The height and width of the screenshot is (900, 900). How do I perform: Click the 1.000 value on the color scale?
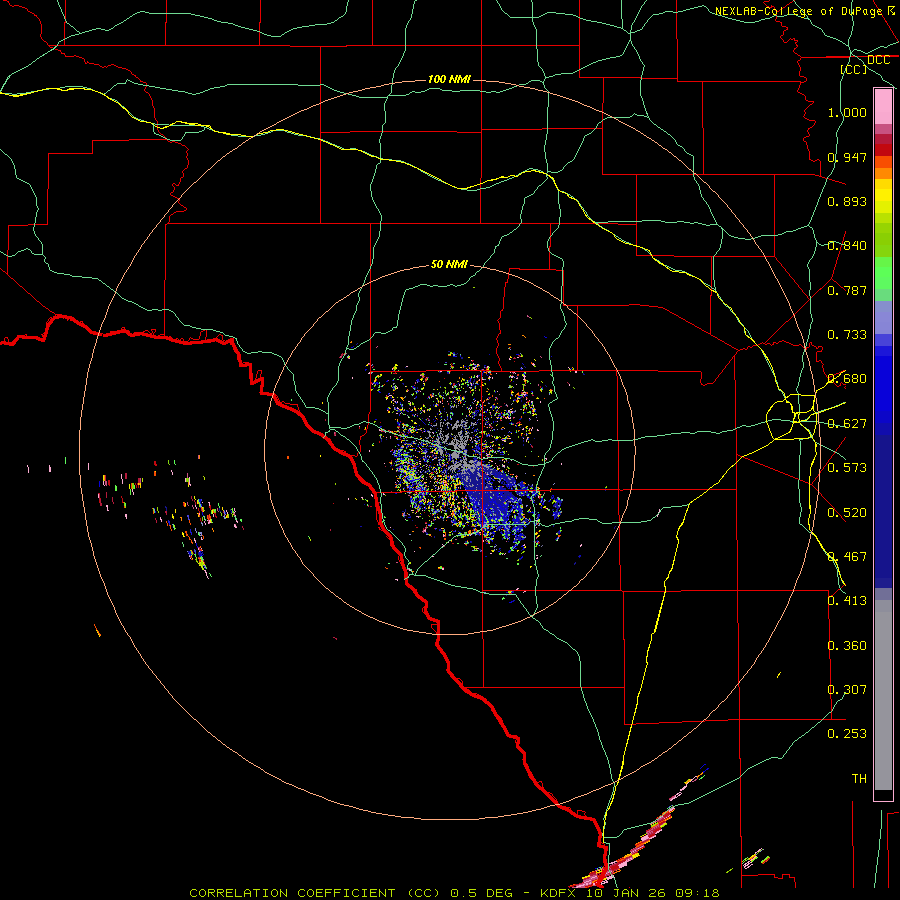[847, 112]
